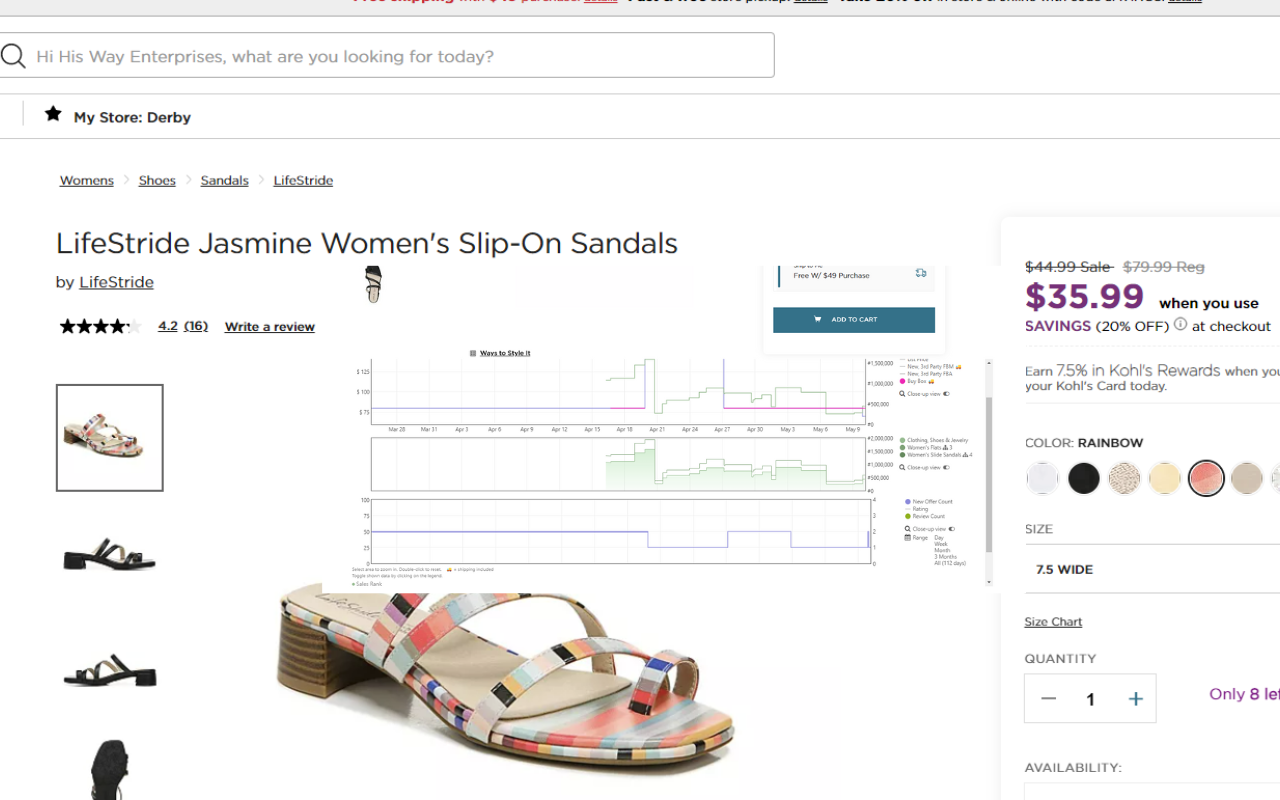Toggle Clothing, Shoes & Jewelry rank legend
This screenshot has height=800, width=1280.
[934, 440]
